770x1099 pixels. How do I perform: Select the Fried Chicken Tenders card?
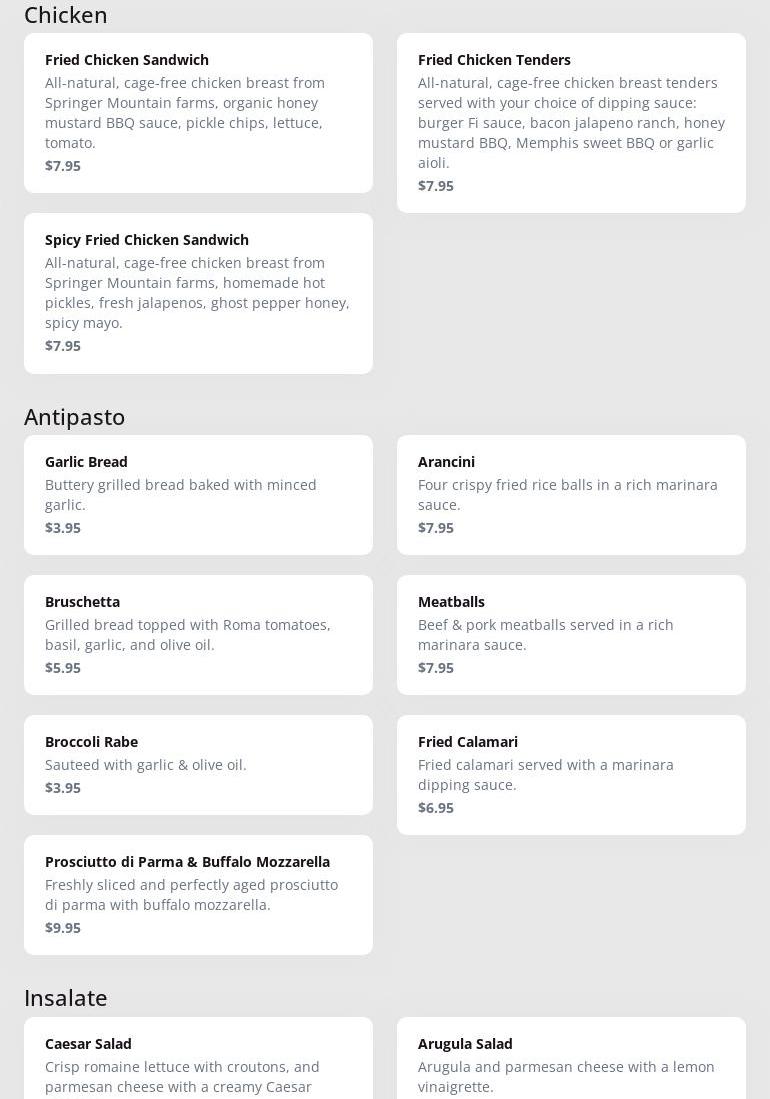point(571,122)
